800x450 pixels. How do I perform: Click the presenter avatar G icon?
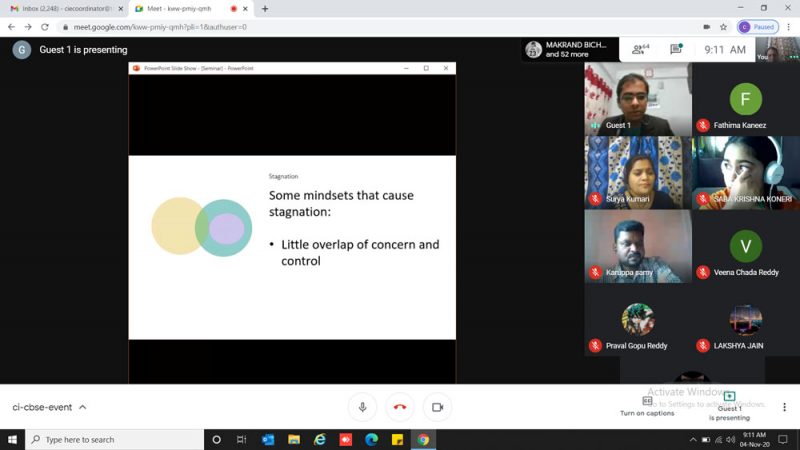pos(21,49)
